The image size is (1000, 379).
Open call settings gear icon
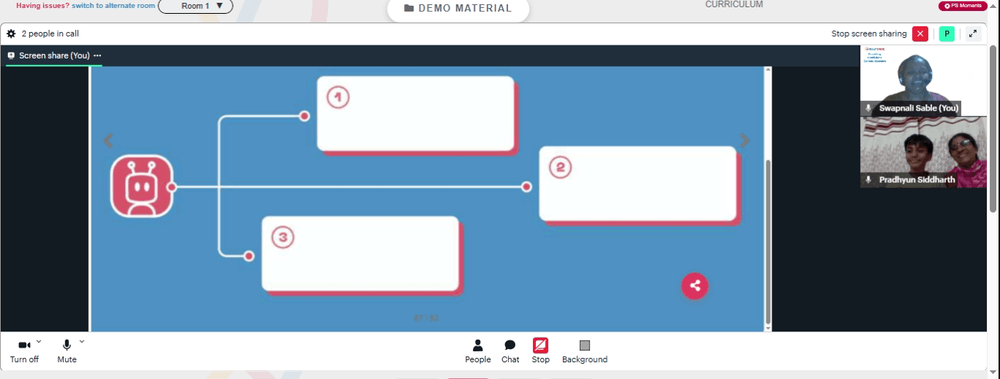coord(11,34)
